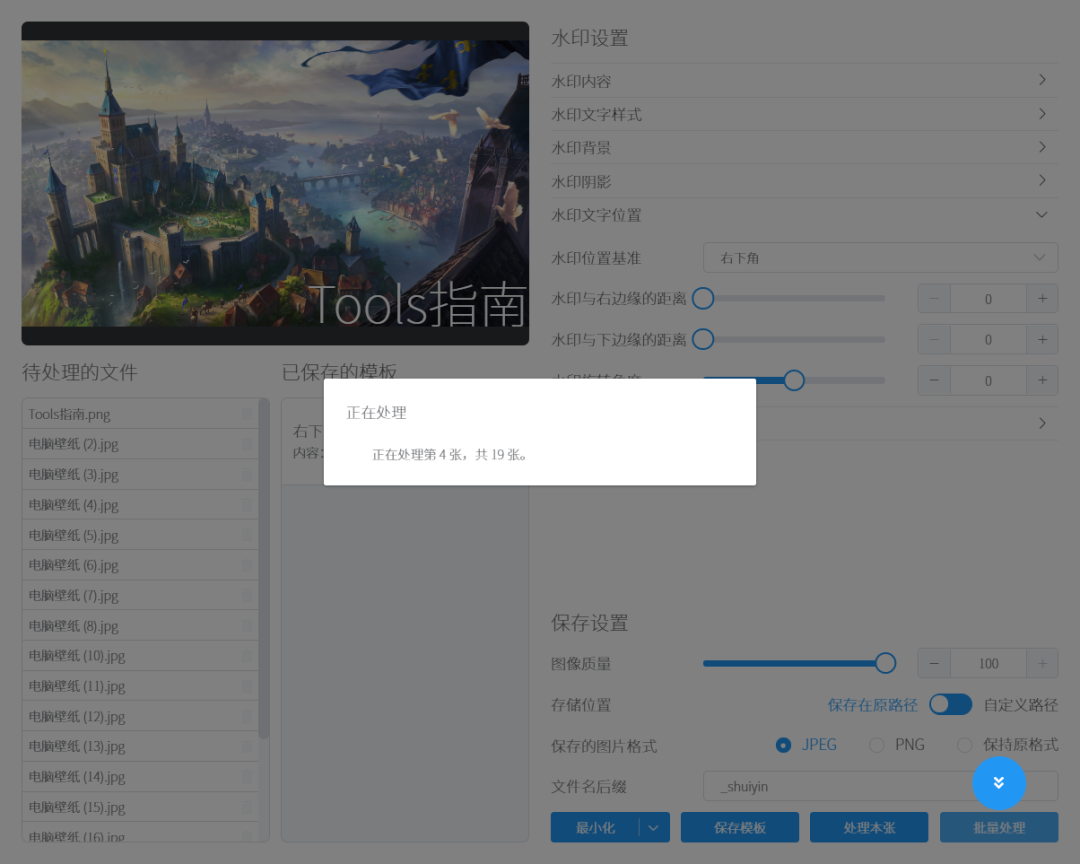The image size is (1080, 864).
Task: Select 电脑壁纸 (4).jpg in the file list
Action: pos(140,504)
